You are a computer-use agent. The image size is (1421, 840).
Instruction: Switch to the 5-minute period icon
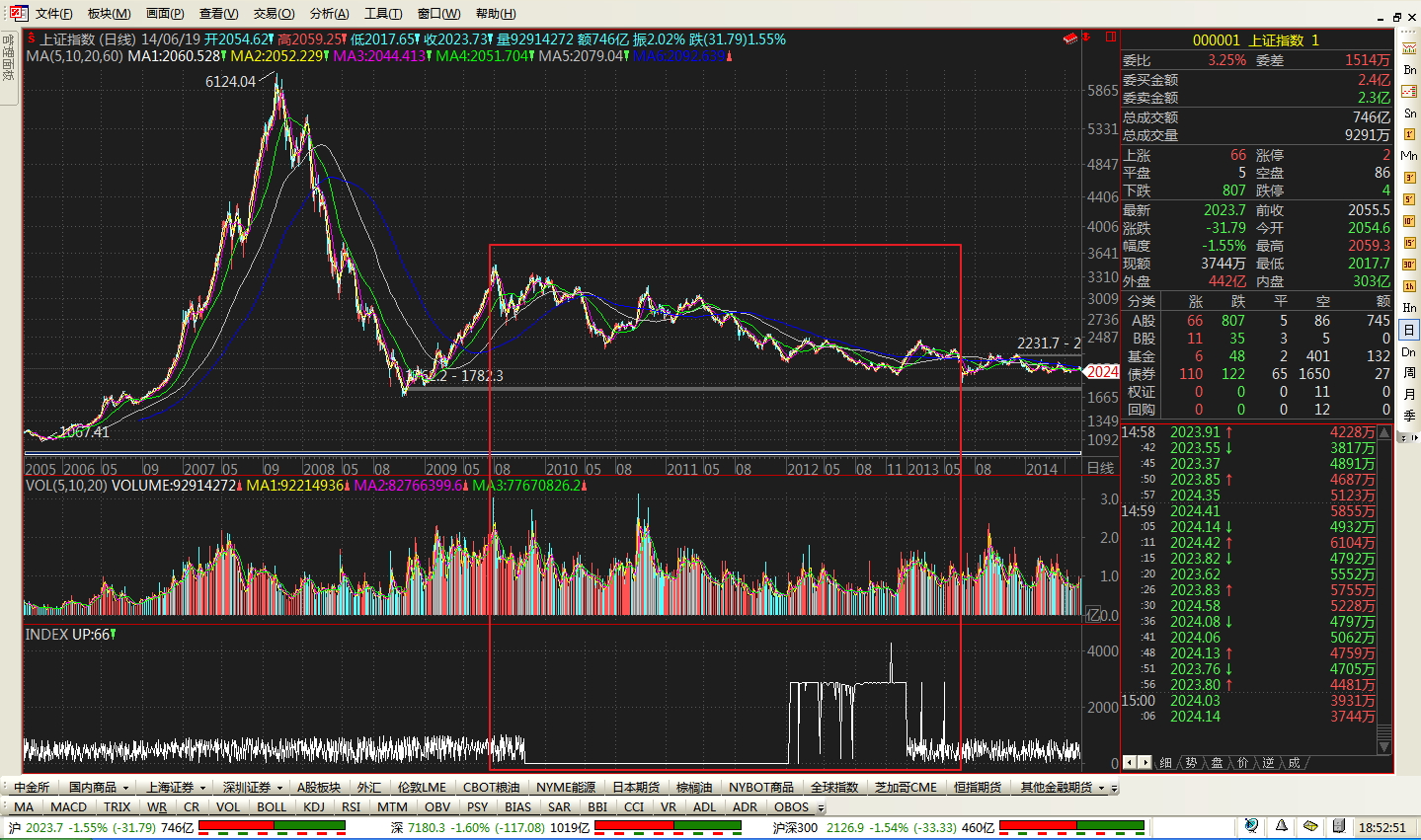[x=1409, y=199]
